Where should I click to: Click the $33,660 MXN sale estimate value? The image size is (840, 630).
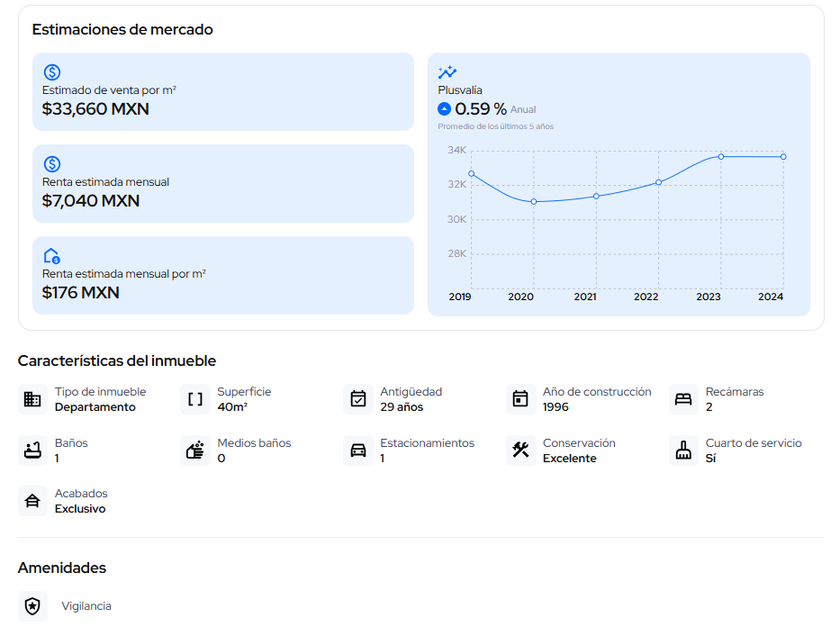tap(95, 109)
